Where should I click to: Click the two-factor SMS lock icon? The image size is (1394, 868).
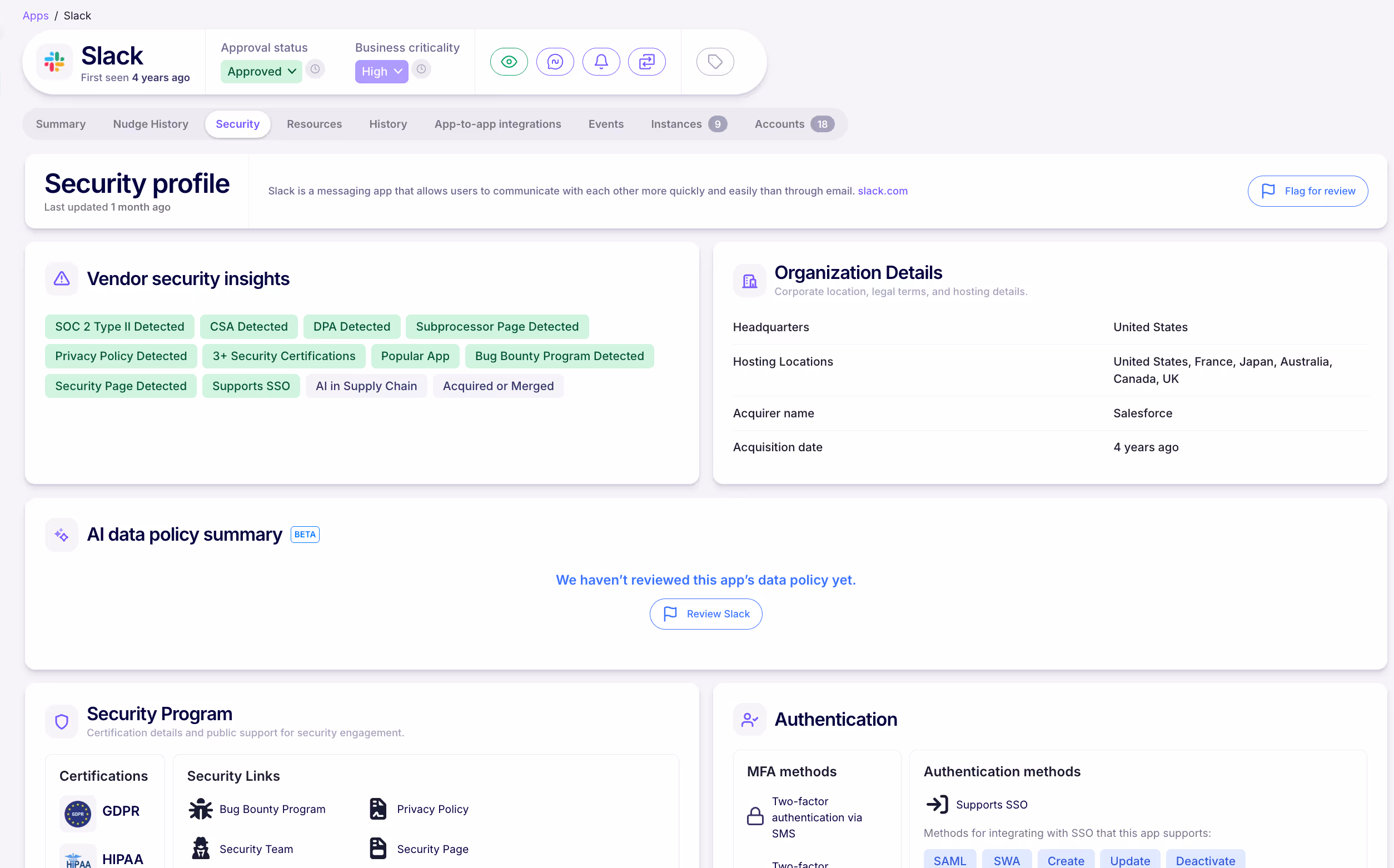(x=755, y=816)
